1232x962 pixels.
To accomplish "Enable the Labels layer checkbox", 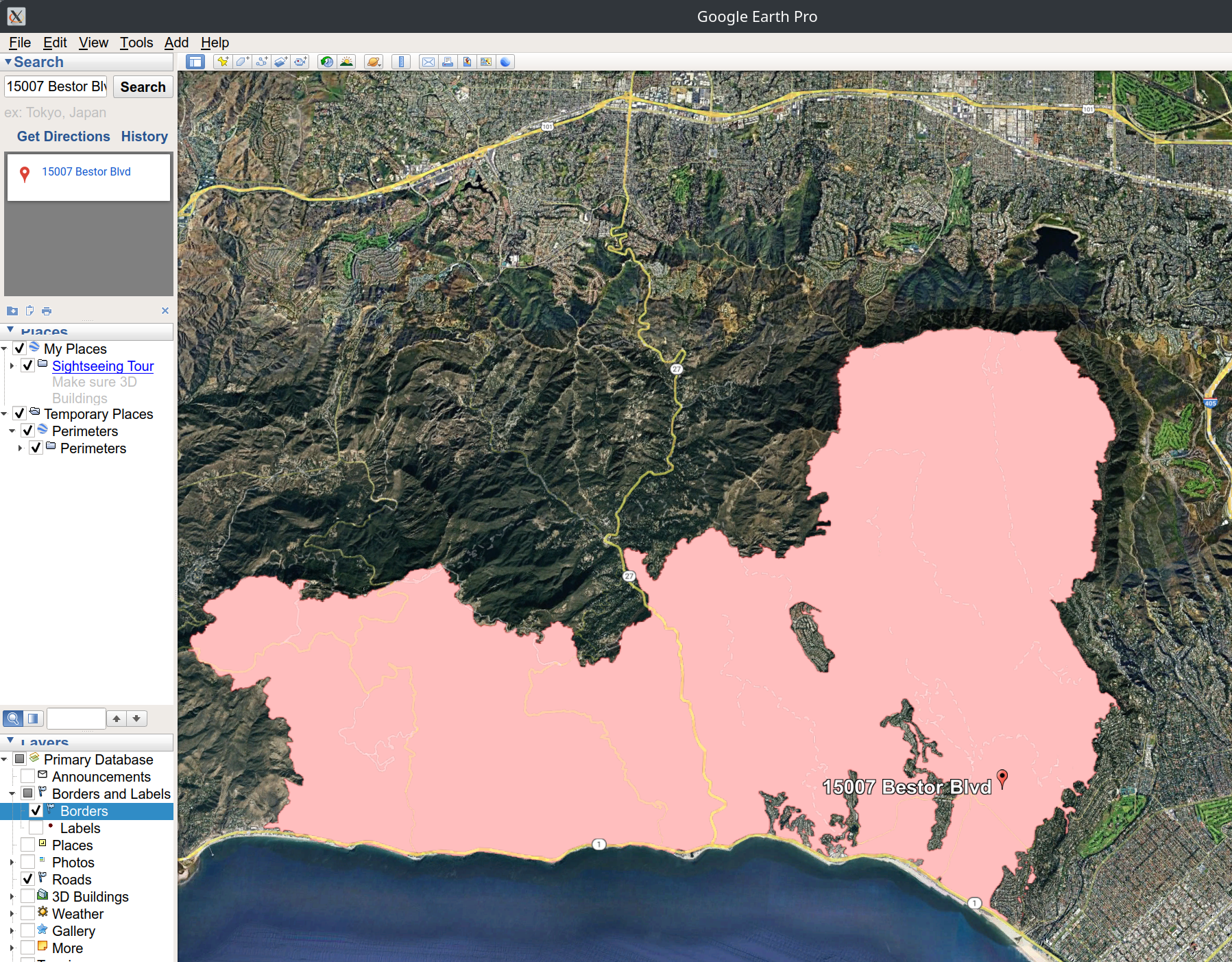I will (36, 828).
